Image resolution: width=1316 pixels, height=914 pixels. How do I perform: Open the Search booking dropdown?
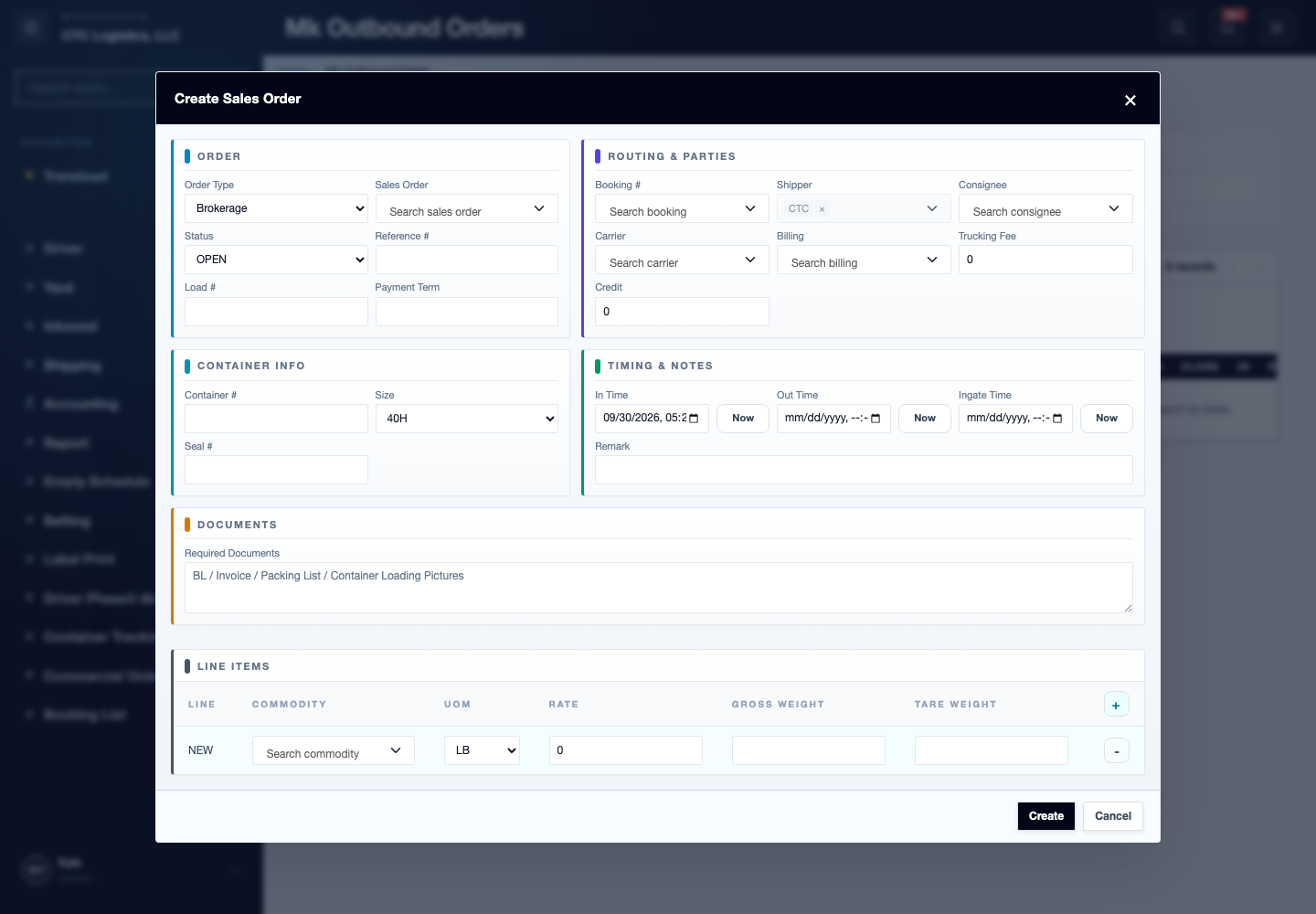(x=682, y=208)
